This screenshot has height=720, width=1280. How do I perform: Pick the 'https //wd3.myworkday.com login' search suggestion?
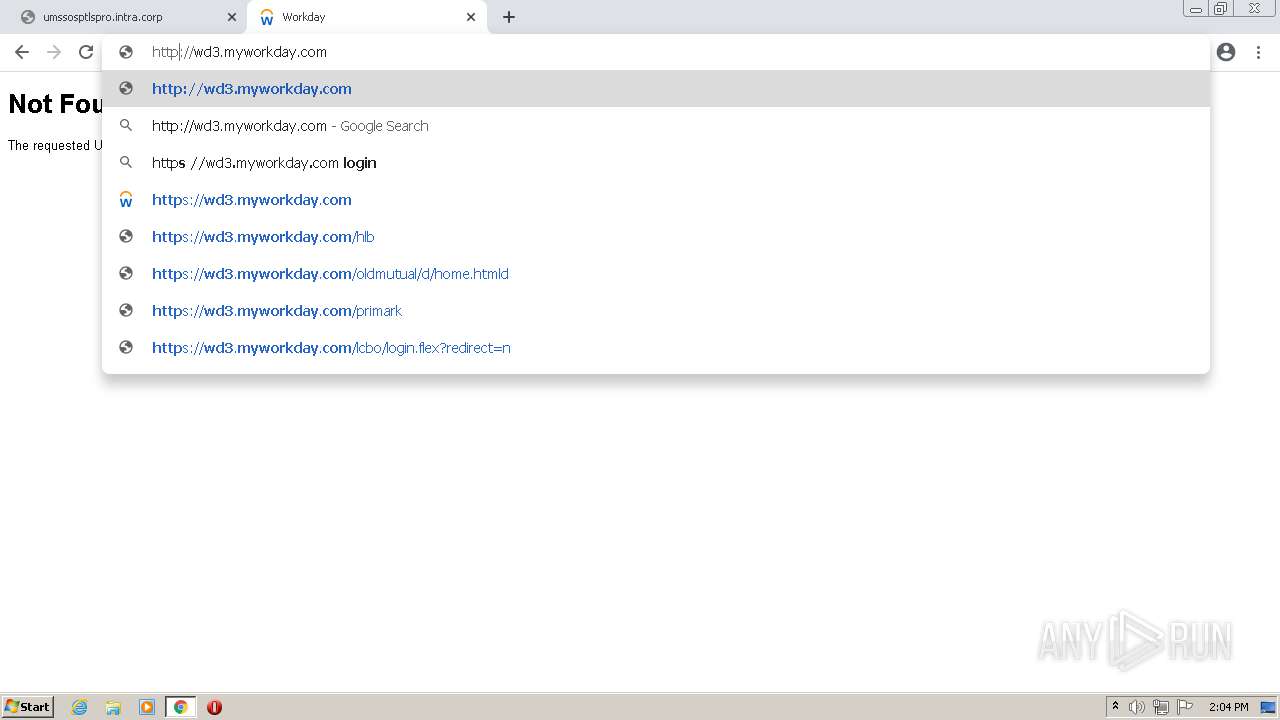click(656, 162)
